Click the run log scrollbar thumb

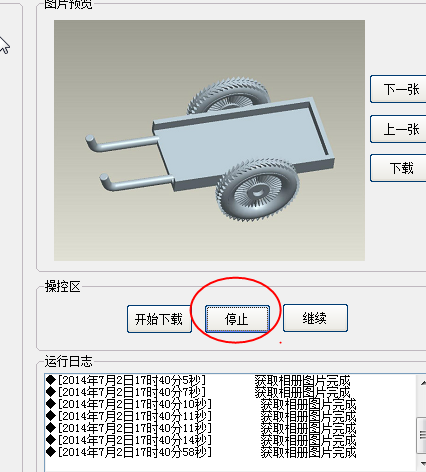422,434
